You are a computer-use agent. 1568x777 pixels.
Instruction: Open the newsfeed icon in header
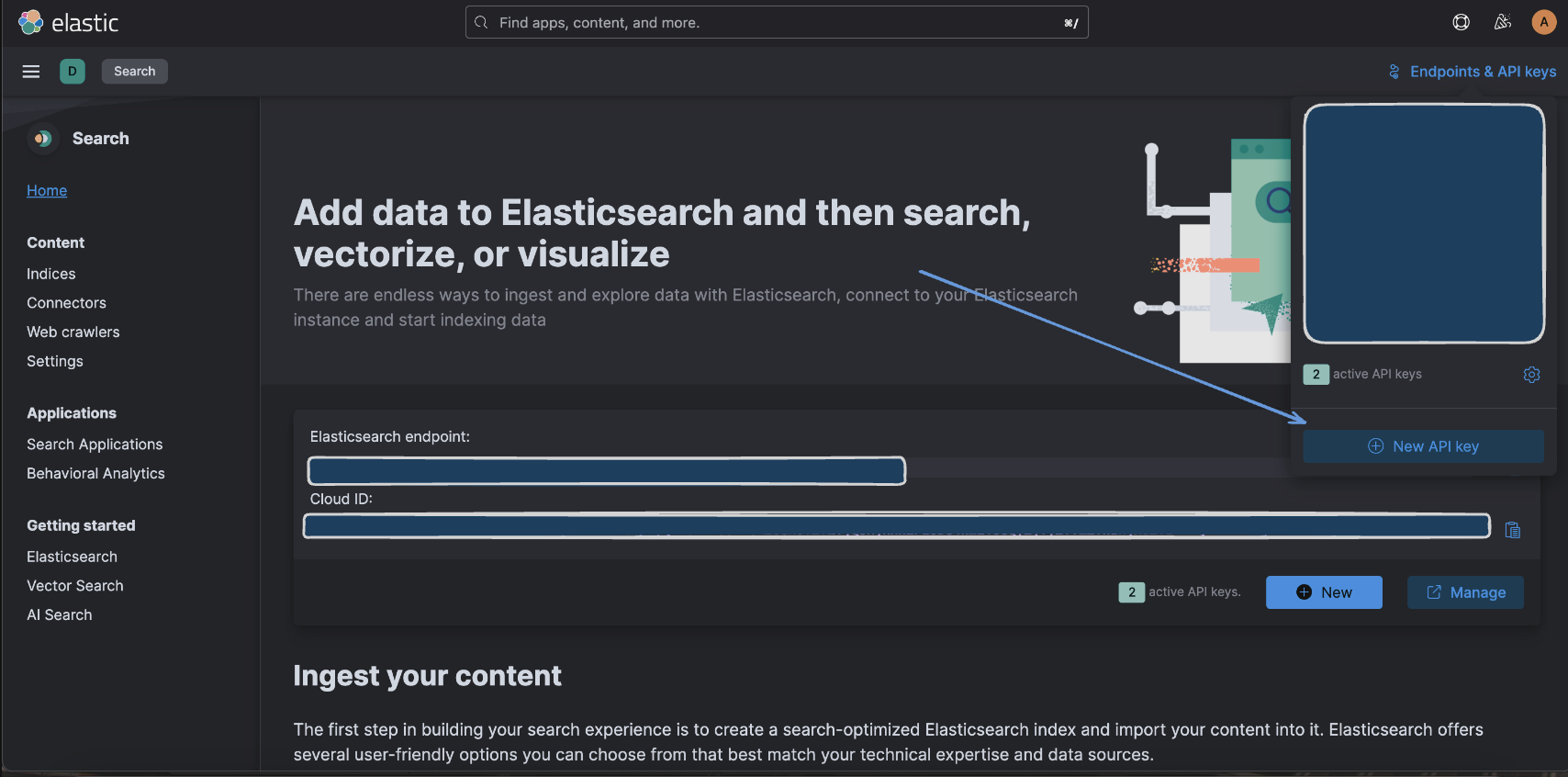point(1503,22)
